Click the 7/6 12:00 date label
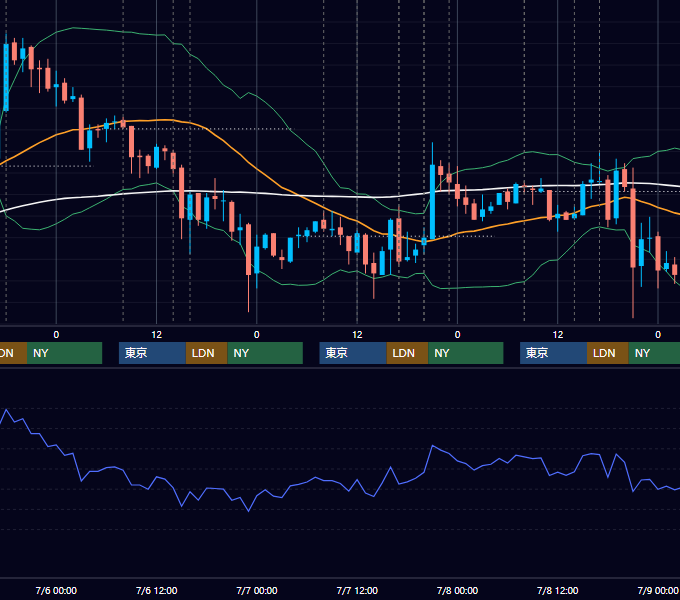The width and height of the screenshot is (680, 600). 157,590
